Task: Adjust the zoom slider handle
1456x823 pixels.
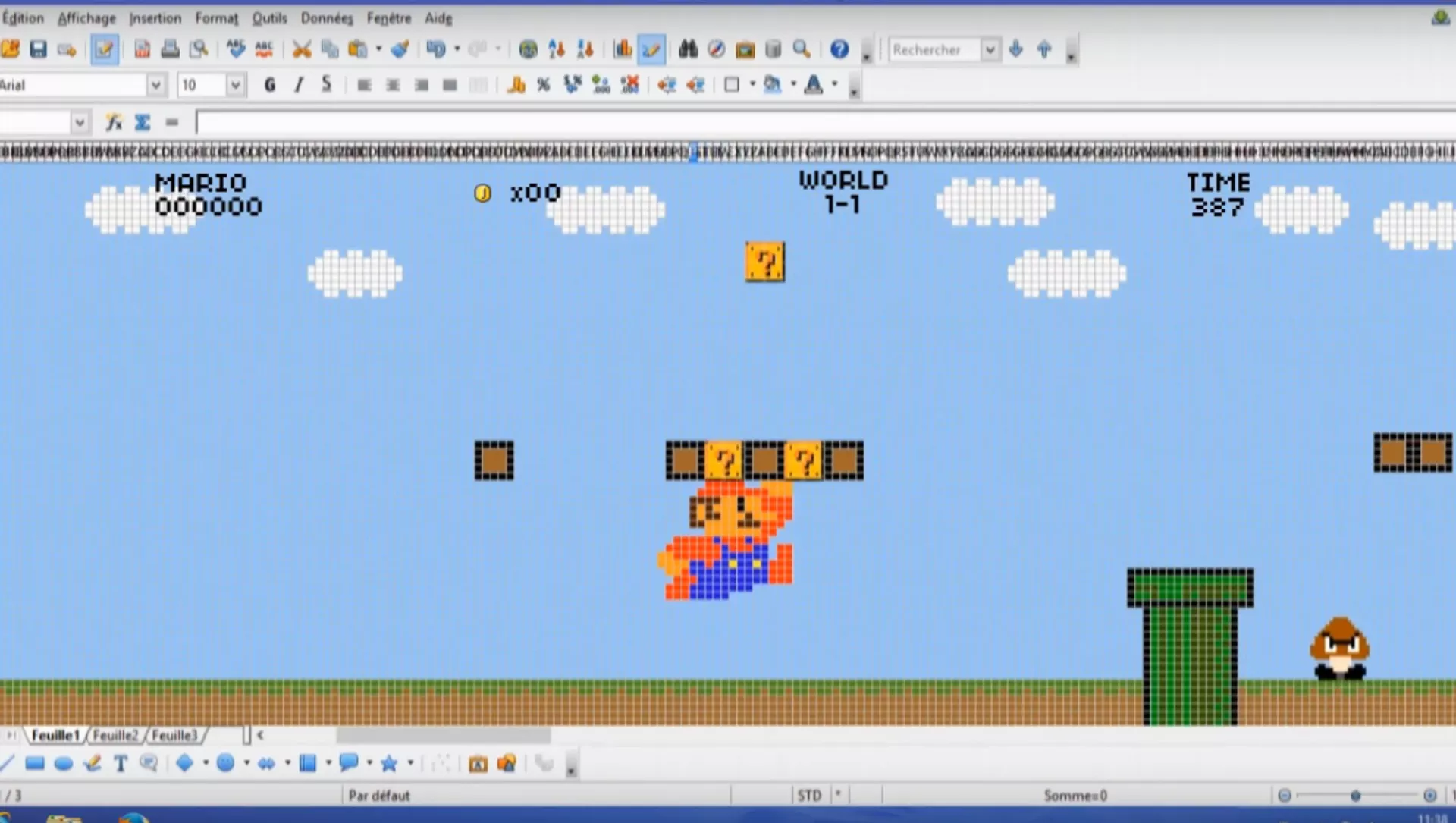Action: point(1355,796)
